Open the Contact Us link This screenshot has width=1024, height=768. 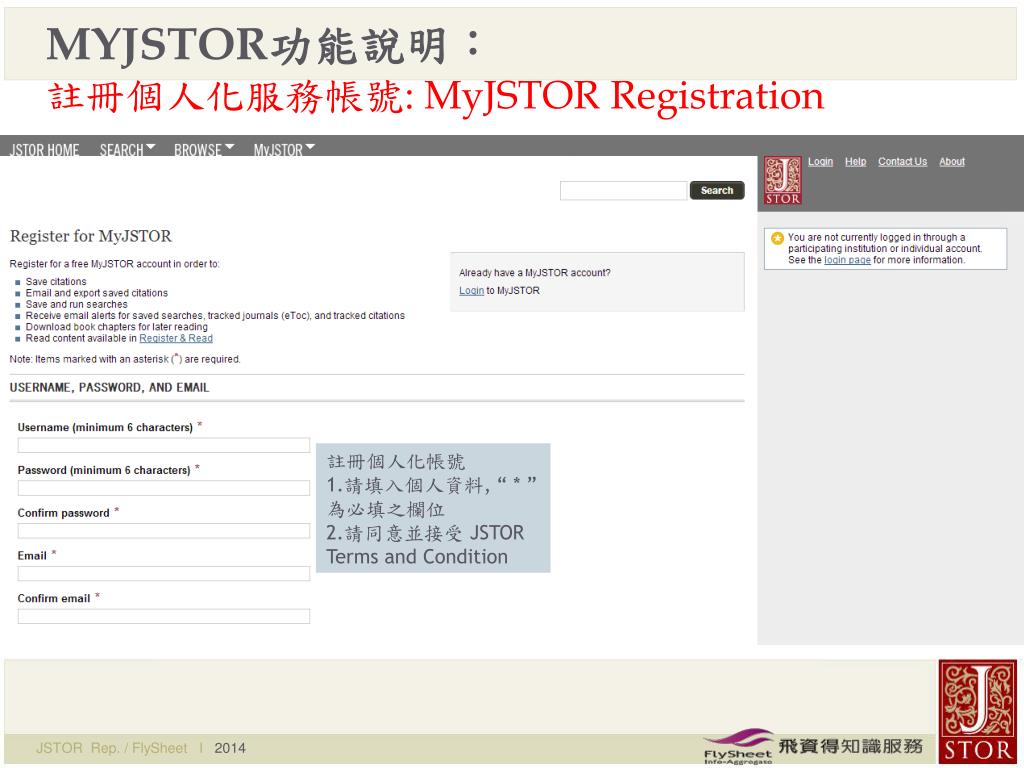tap(903, 162)
